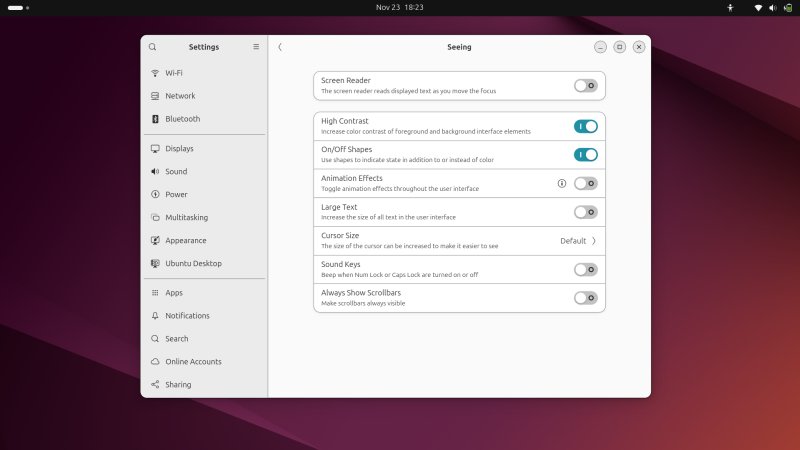800x450 pixels.
Task: Open Cursor Size options chevron
Action: [594, 241]
